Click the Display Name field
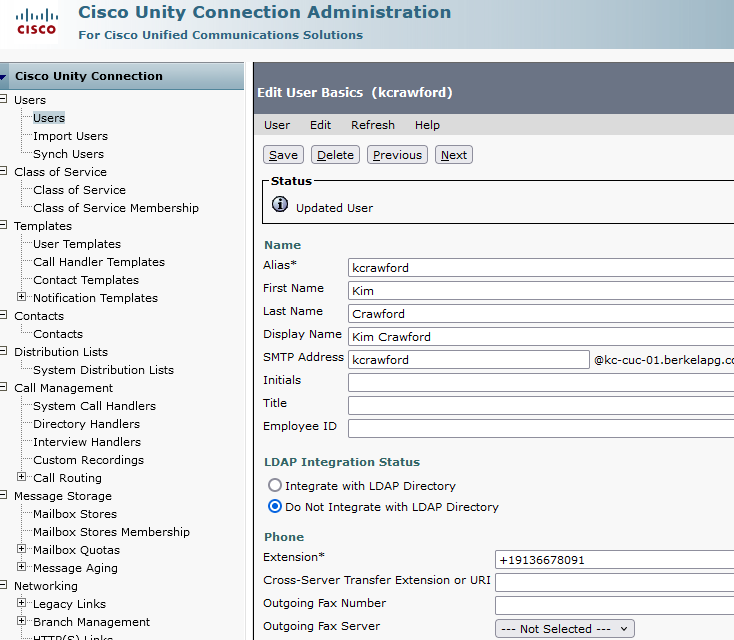The image size is (734, 640). [541, 337]
